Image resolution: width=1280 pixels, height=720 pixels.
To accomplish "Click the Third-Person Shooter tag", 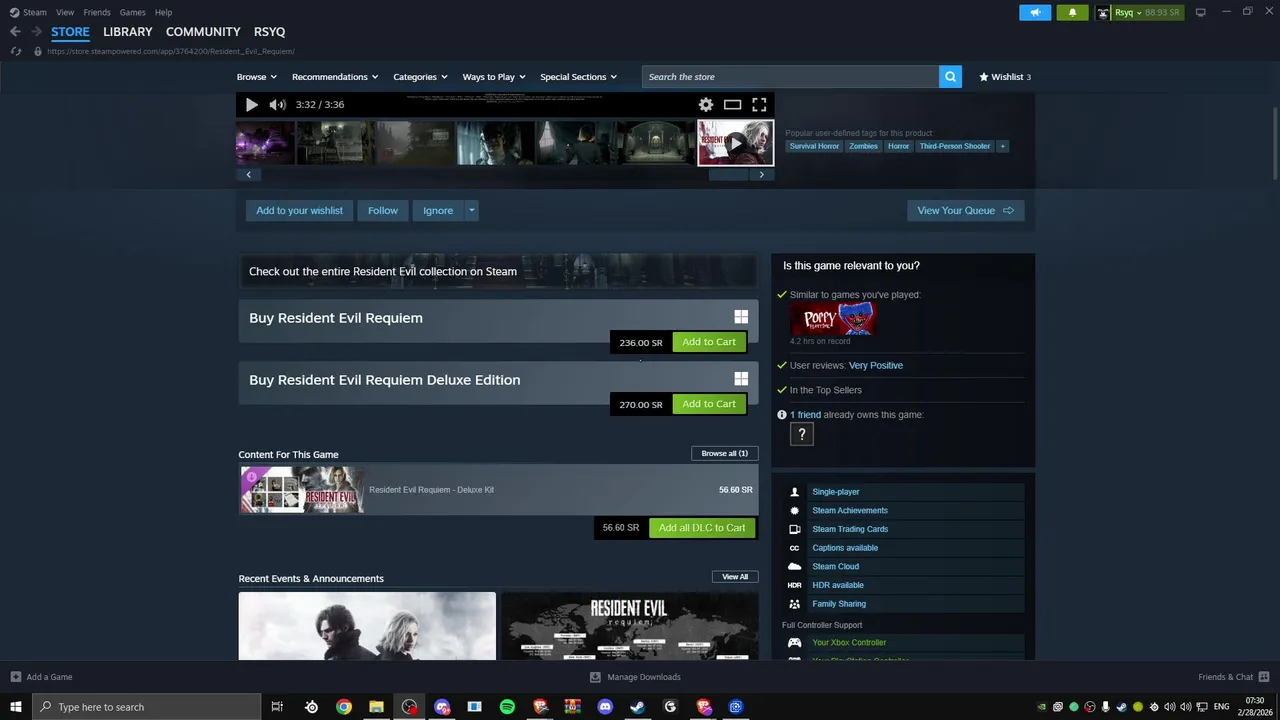I will pyautogui.click(x=955, y=146).
